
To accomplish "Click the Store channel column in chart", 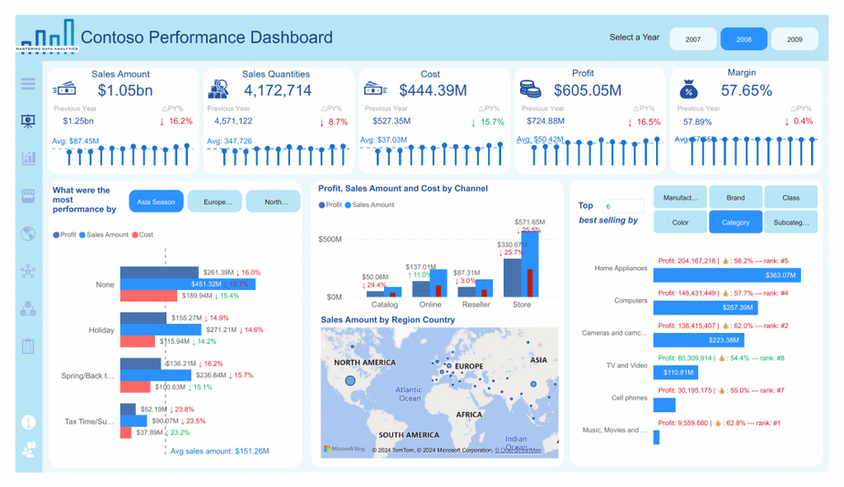I will 522,264.
